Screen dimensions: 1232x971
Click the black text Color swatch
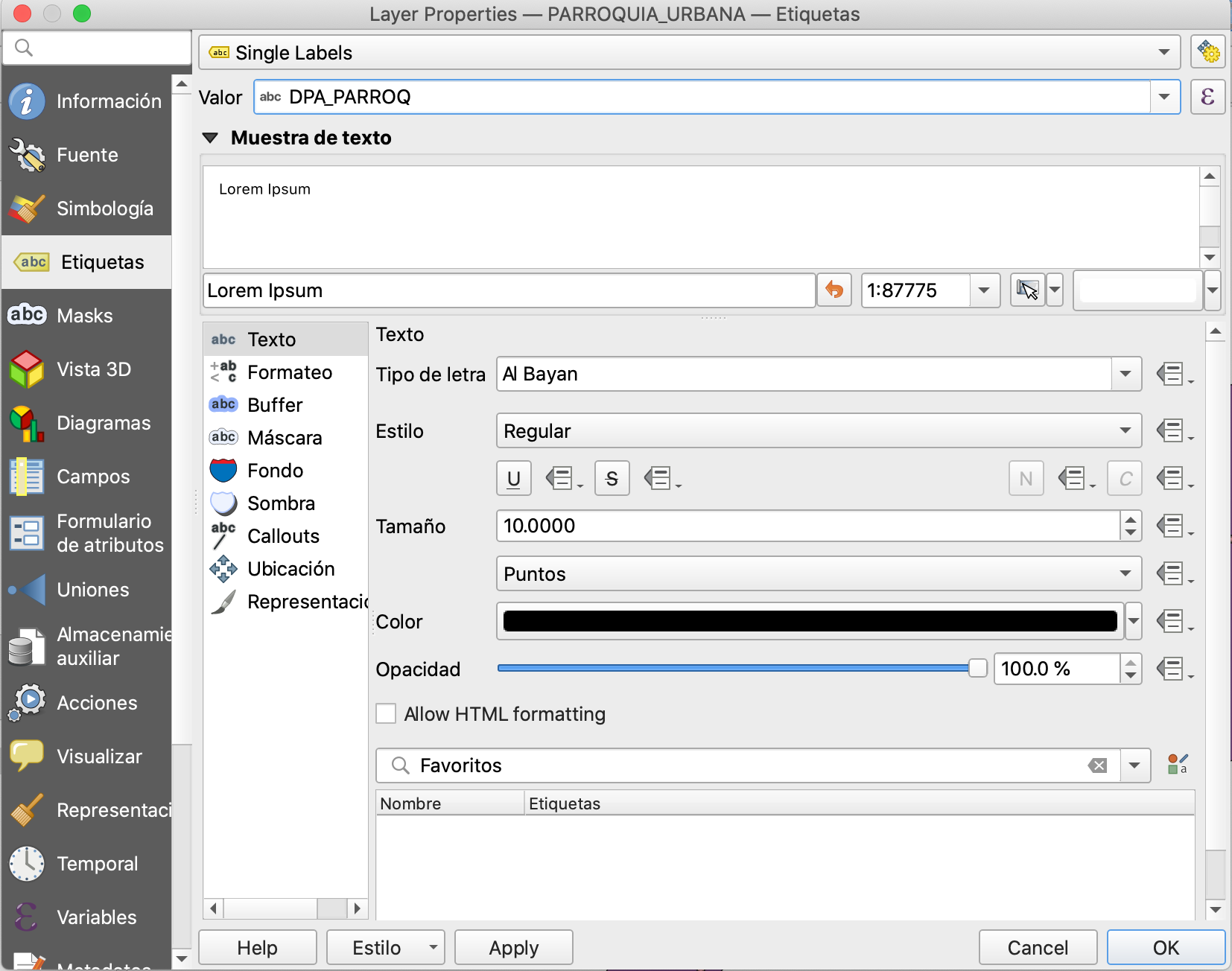(x=810, y=621)
